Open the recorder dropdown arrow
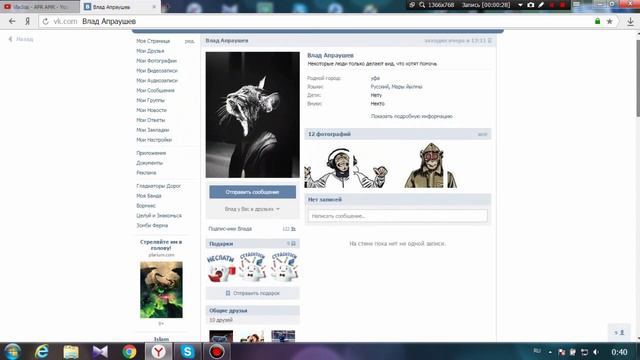The image size is (640, 360). pyautogui.click(x=520, y=5)
